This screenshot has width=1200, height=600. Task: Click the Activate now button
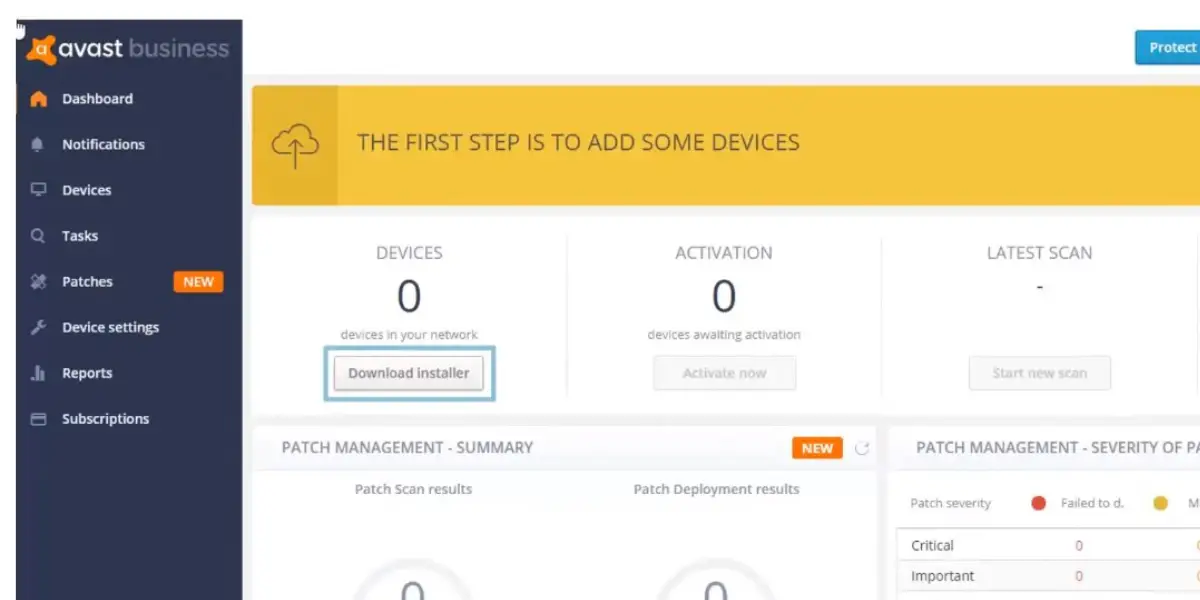click(725, 373)
